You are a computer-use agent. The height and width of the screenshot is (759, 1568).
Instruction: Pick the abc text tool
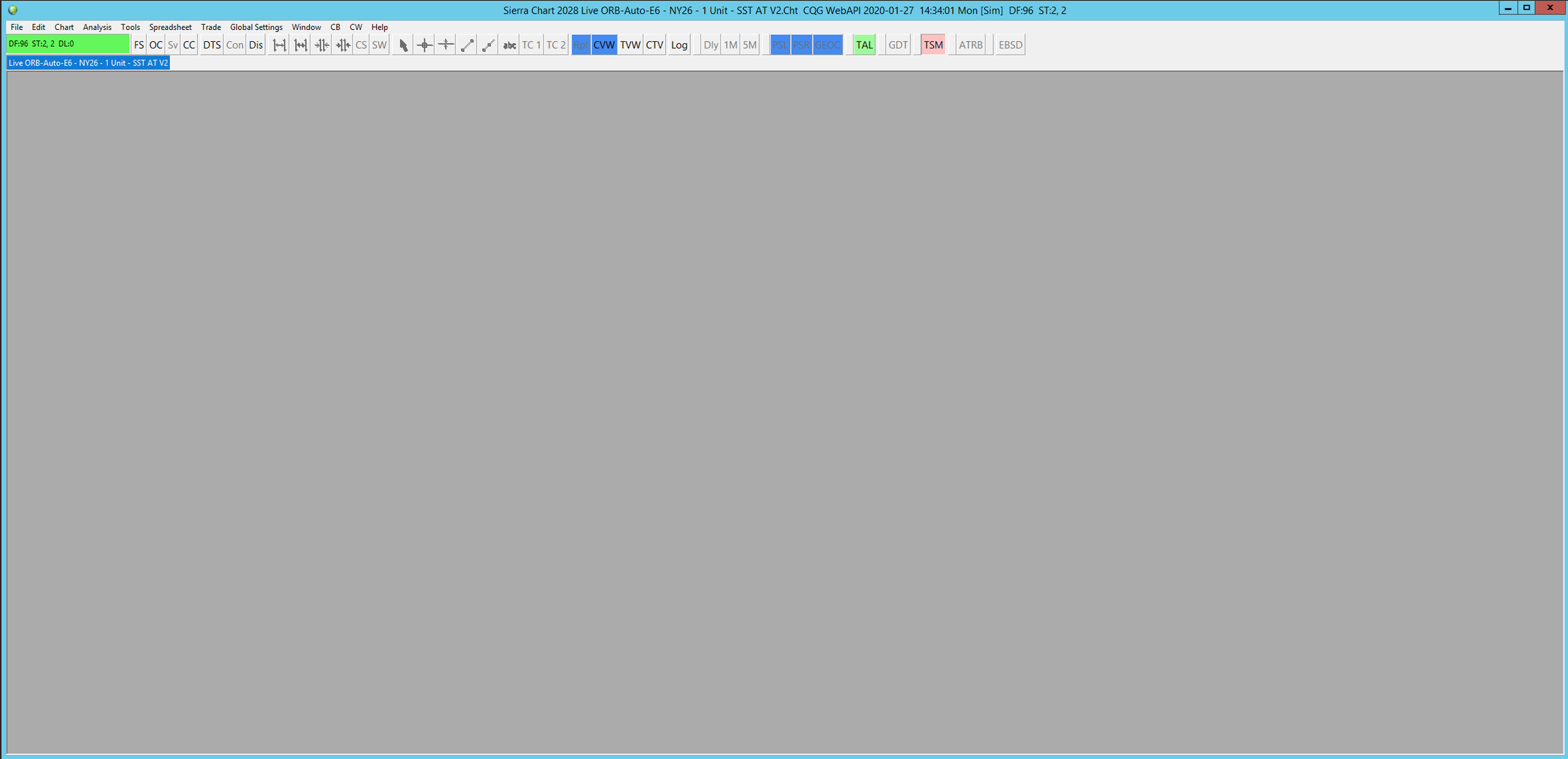pyautogui.click(x=509, y=45)
